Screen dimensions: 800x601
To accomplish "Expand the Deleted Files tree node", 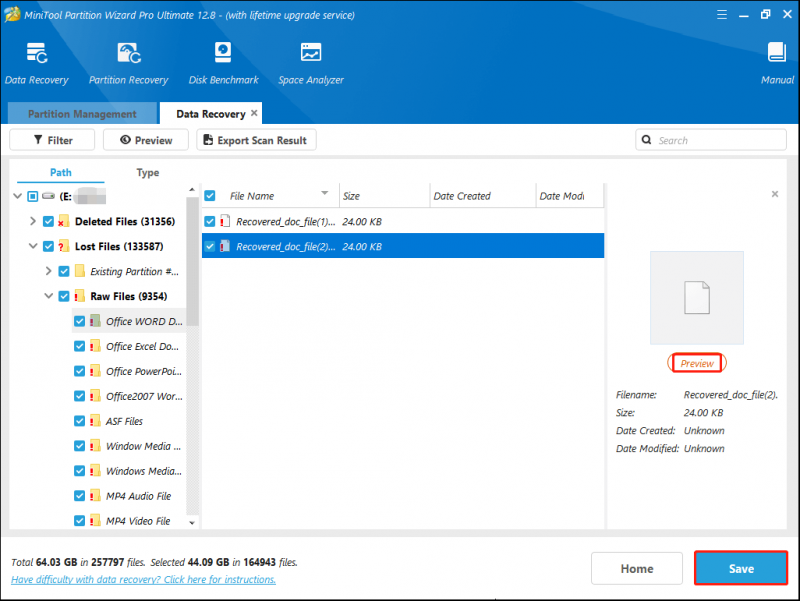I will pos(33,221).
